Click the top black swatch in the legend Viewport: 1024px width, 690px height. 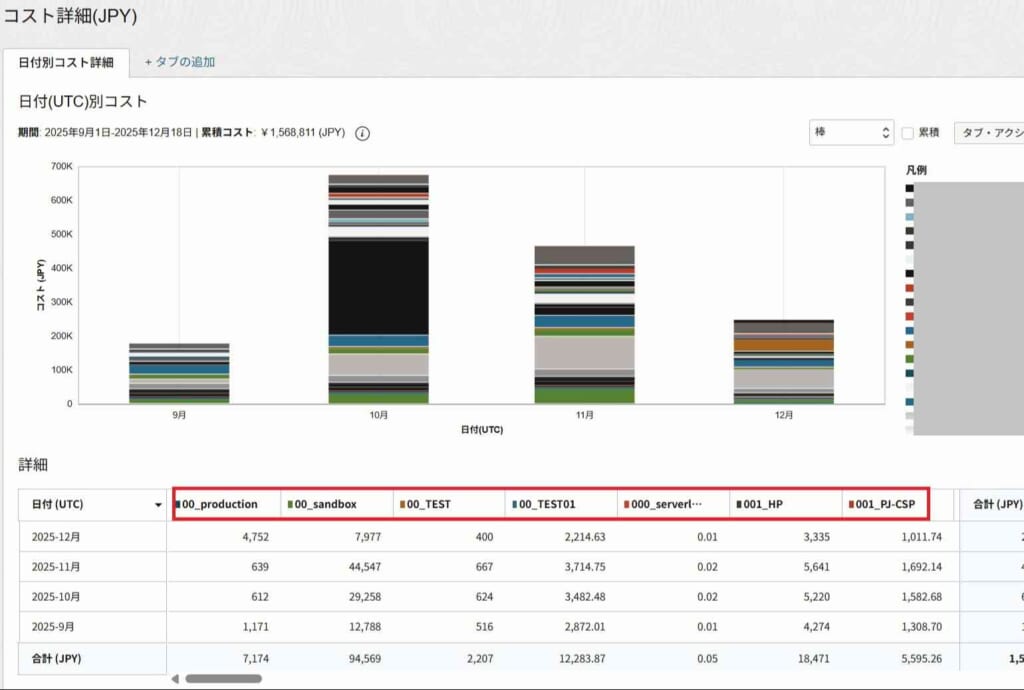(x=910, y=188)
